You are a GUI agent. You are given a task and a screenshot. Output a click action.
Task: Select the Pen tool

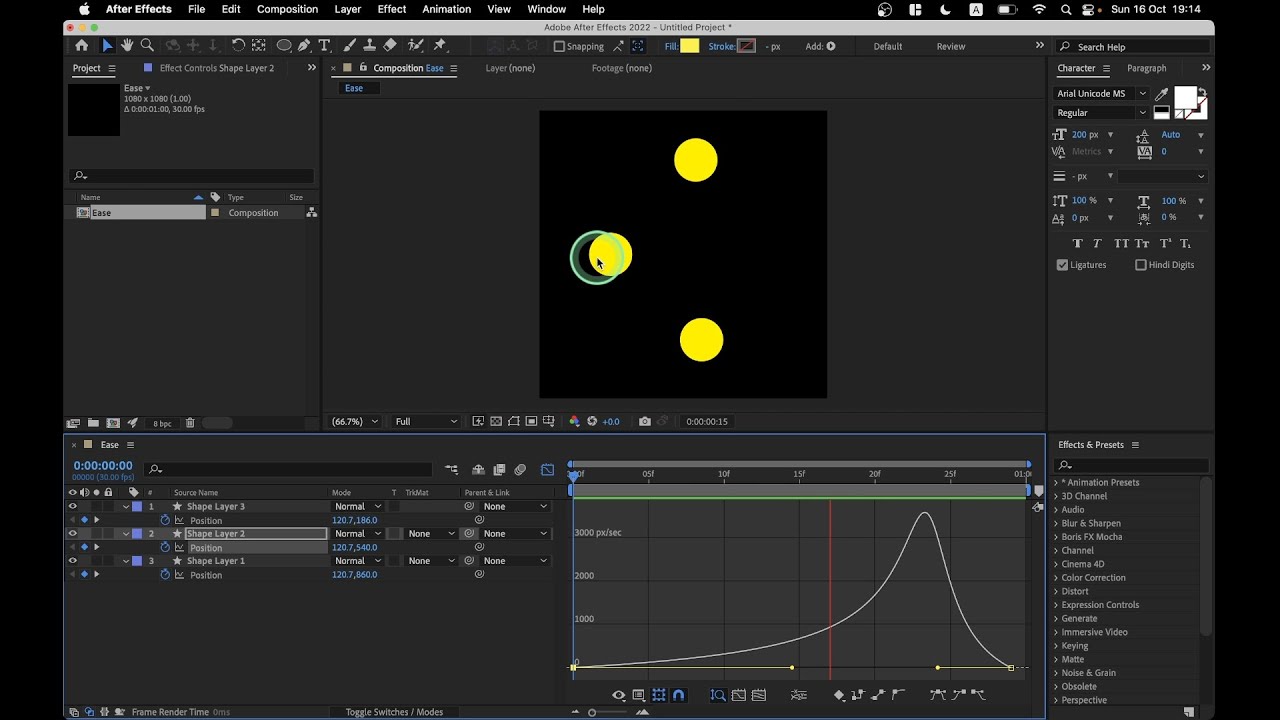(304, 46)
